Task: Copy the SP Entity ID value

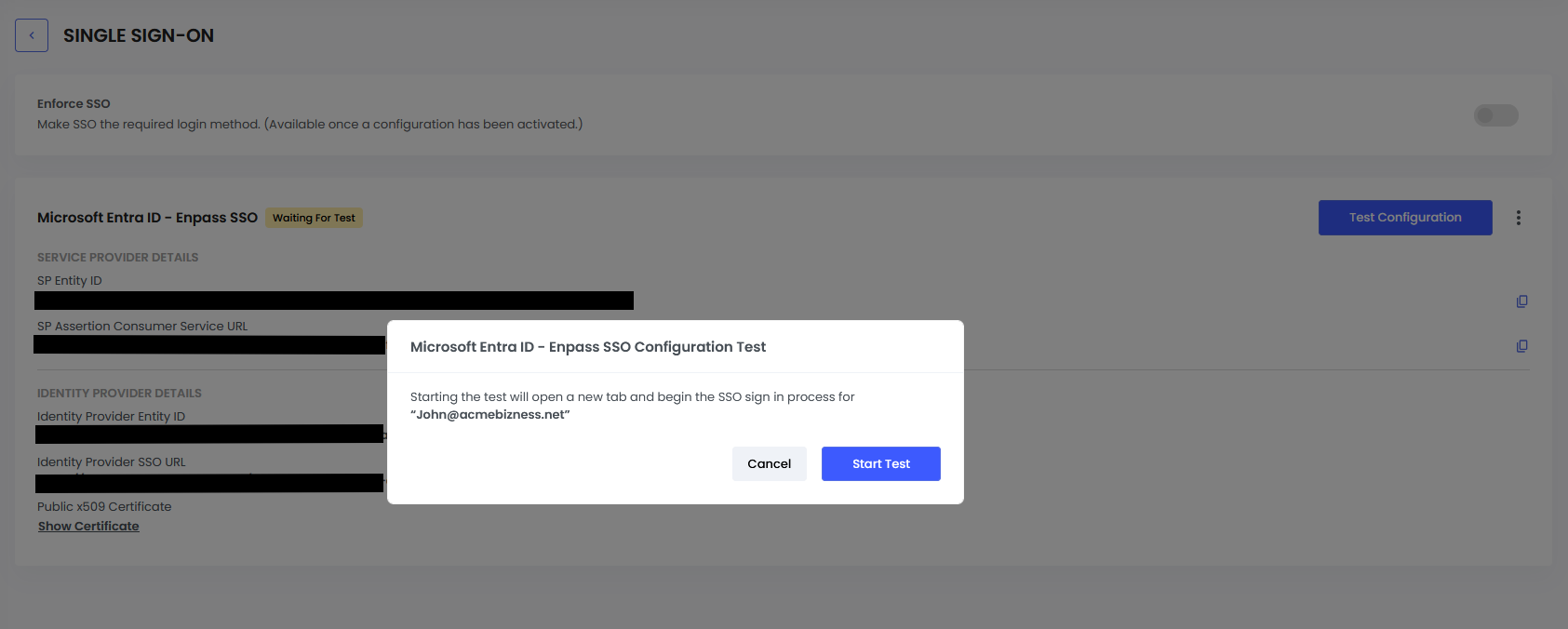Action: (1521, 301)
